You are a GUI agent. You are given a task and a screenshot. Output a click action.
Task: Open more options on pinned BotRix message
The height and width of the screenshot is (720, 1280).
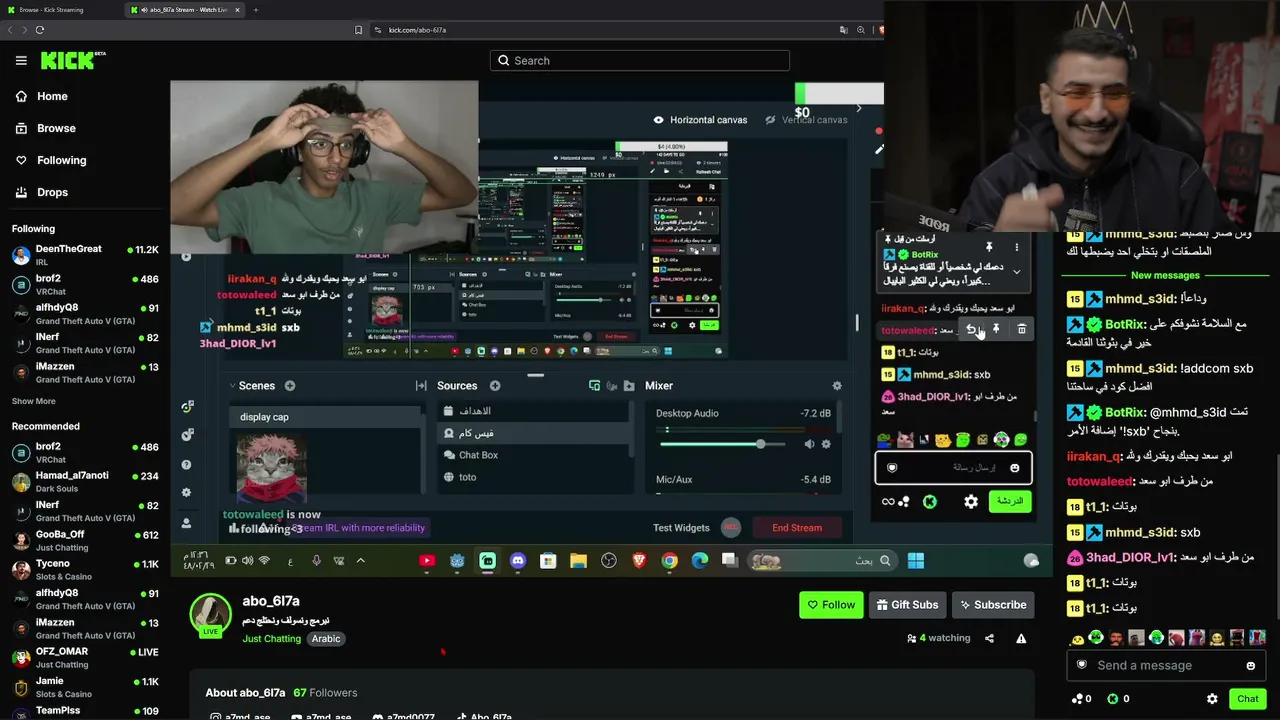pos(1017,247)
